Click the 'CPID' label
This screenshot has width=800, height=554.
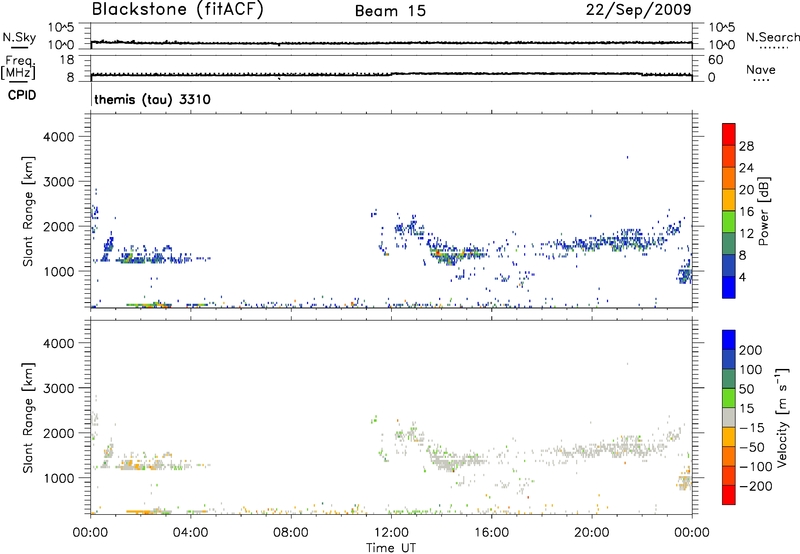pos(22,95)
